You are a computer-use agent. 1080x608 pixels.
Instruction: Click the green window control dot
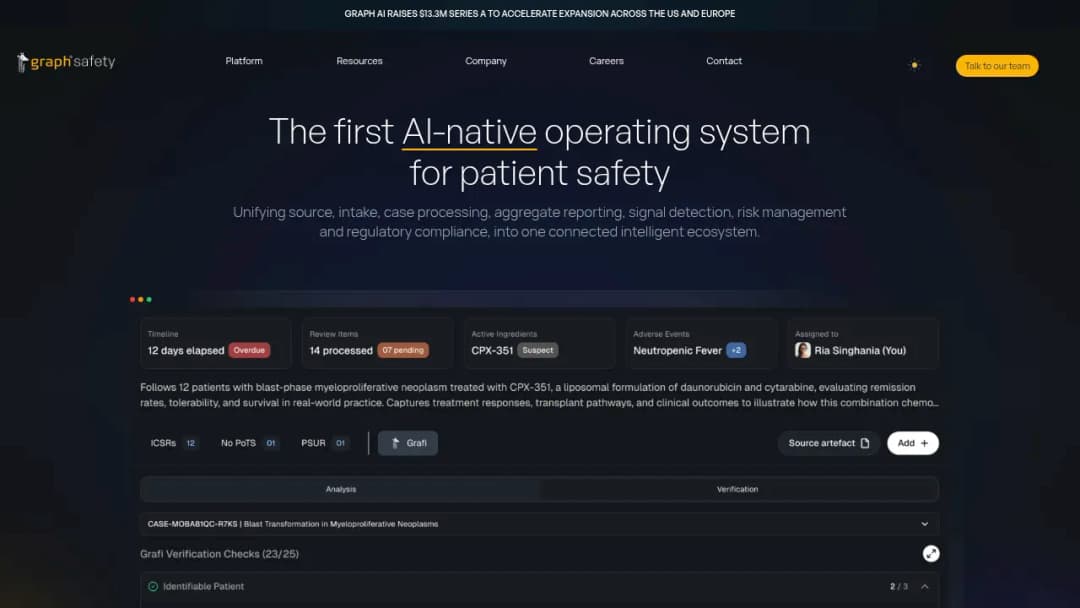(149, 300)
